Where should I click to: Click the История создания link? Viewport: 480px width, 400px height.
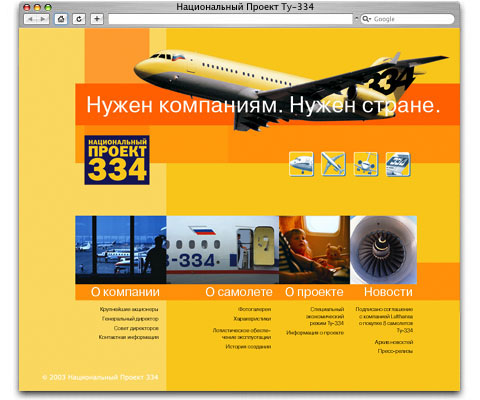(x=248, y=347)
